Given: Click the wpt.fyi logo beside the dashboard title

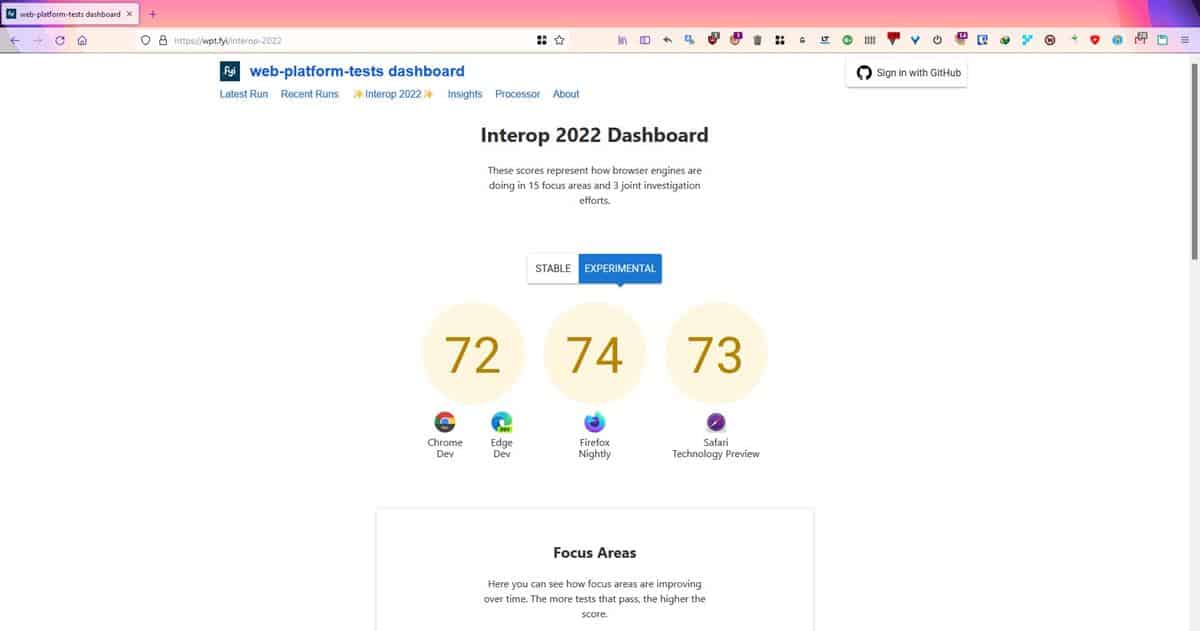Looking at the screenshot, I should [x=229, y=71].
